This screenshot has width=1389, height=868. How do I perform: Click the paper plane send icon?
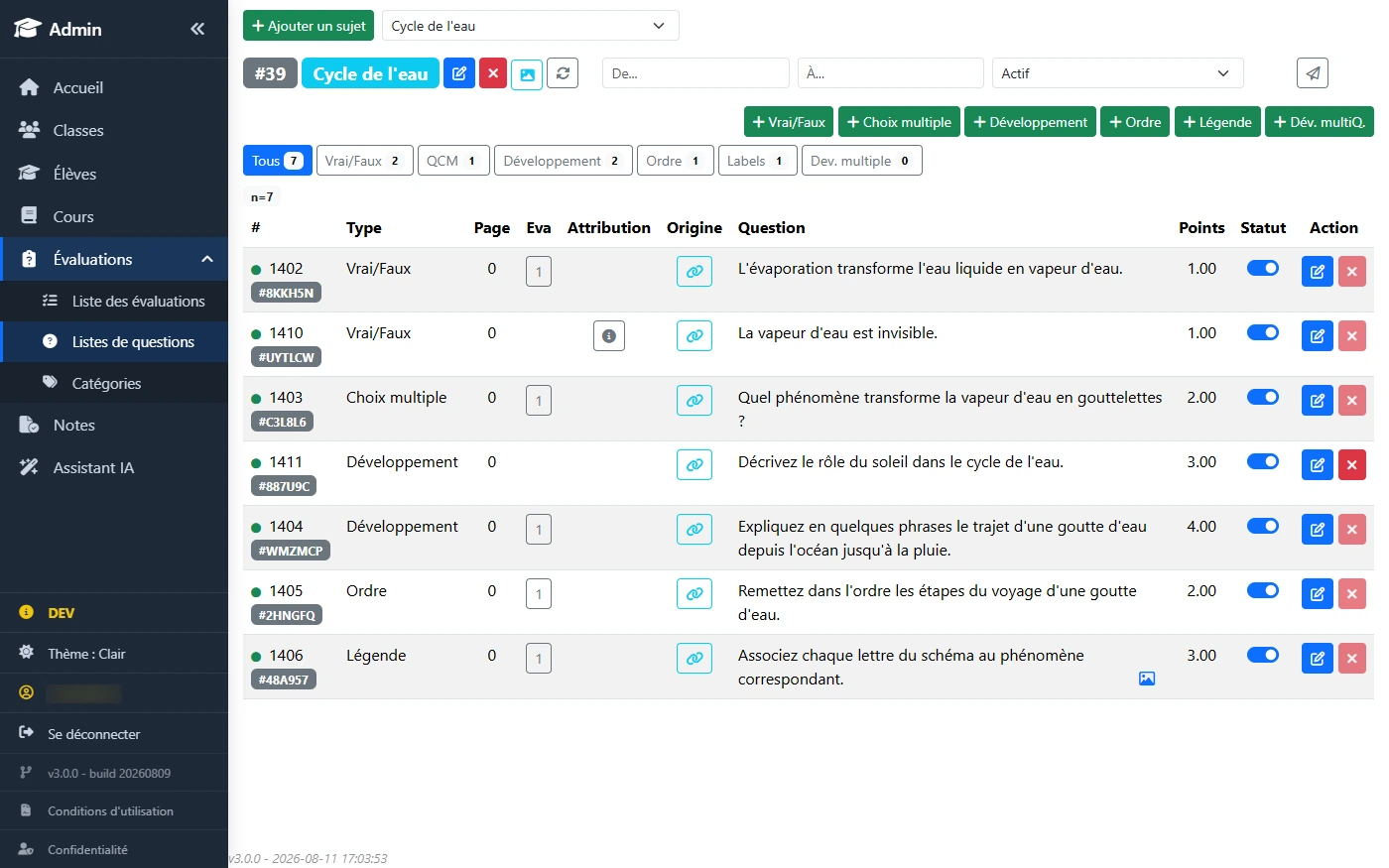[x=1313, y=73]
